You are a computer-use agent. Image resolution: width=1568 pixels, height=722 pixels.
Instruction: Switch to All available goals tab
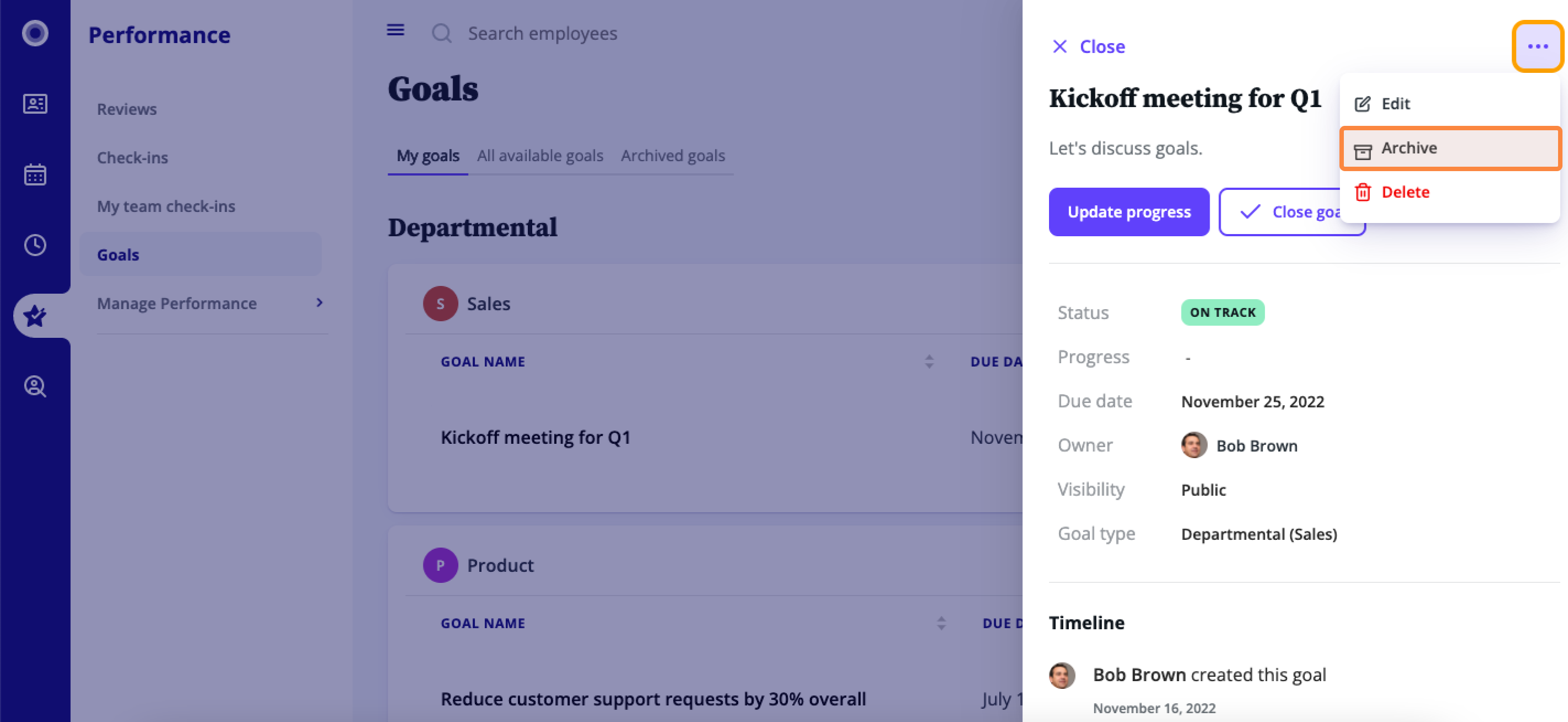point(540,156)
